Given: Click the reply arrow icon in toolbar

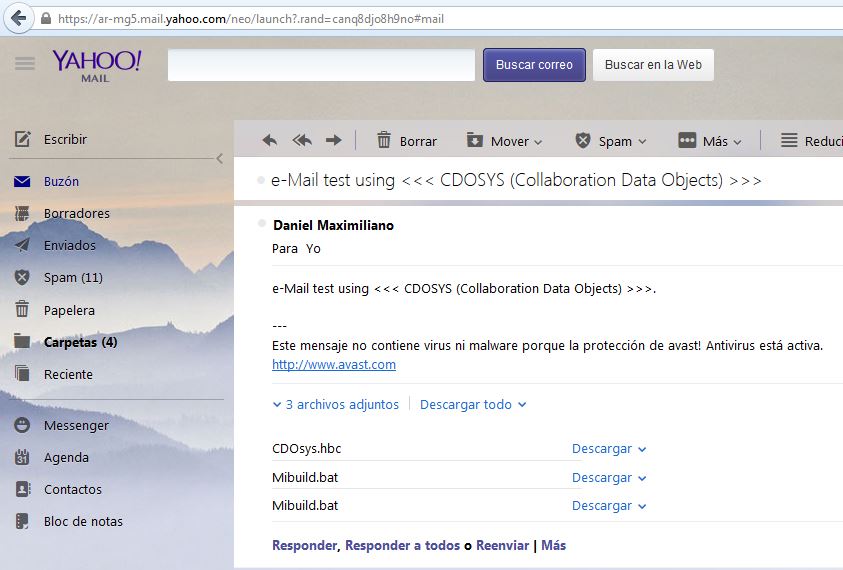Looking at the screenshot, I should tap(269, 141).
